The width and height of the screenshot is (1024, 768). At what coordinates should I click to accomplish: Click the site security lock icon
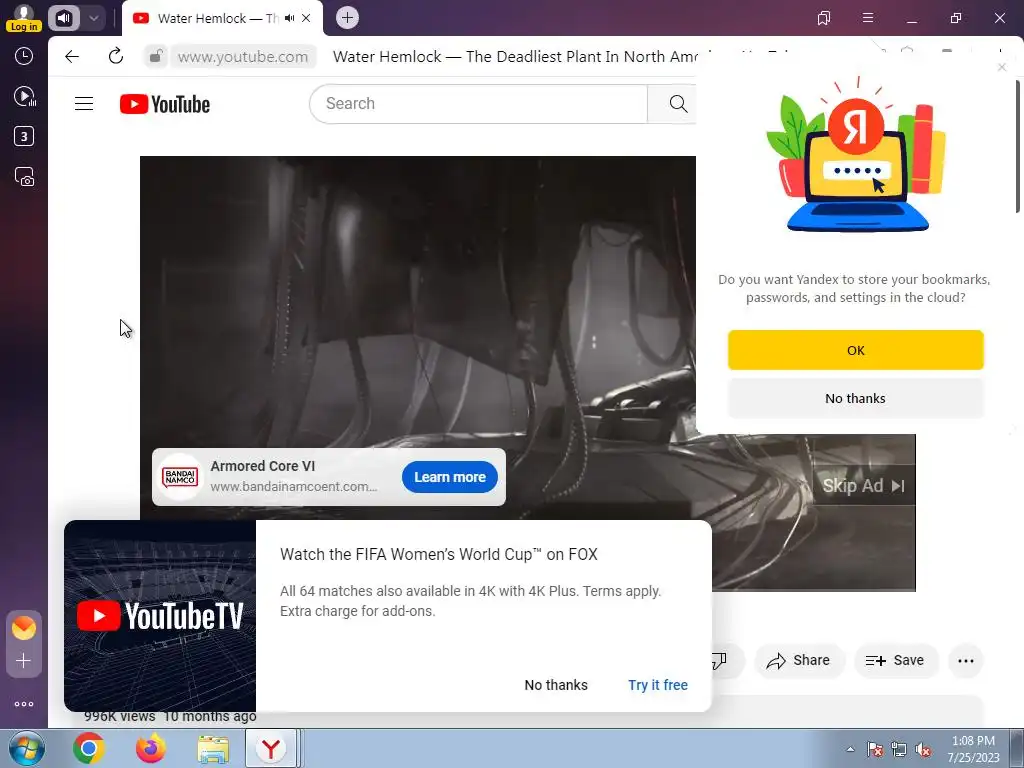point(155,57)
